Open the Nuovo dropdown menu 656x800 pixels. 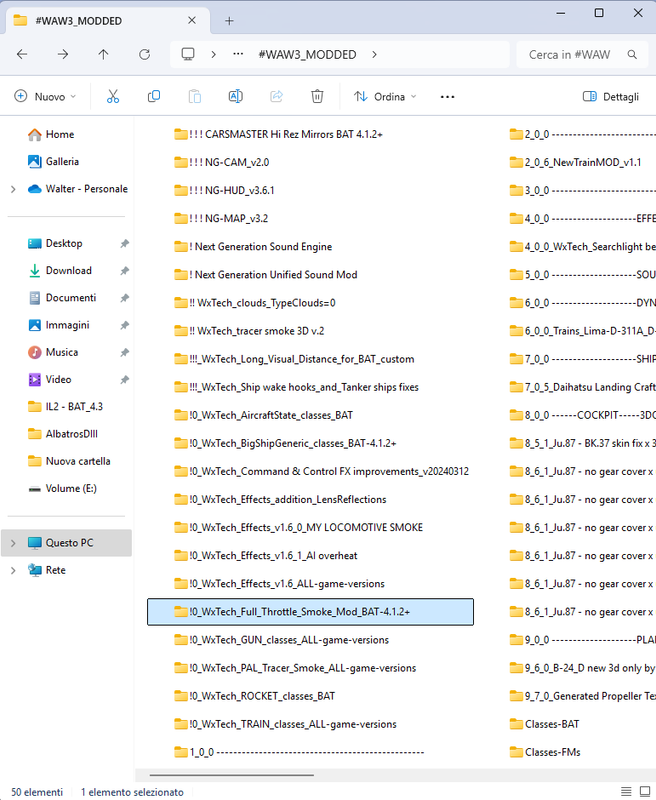45,96
